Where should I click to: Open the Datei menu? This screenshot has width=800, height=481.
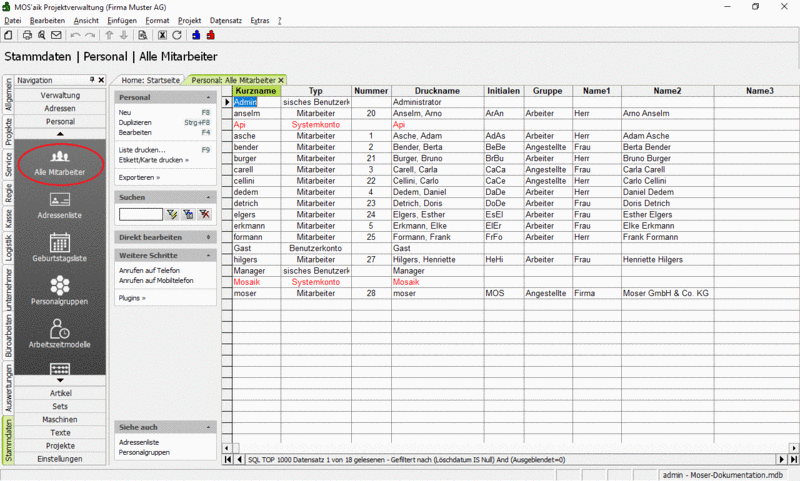coord(13,20)
